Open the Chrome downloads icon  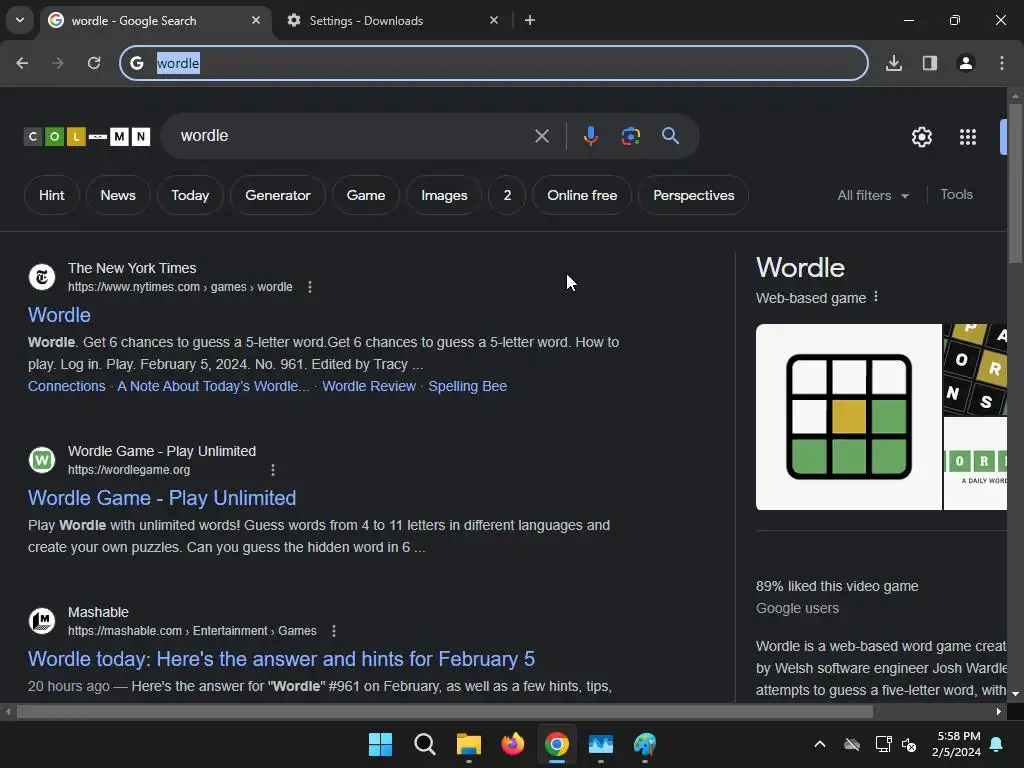894,63
